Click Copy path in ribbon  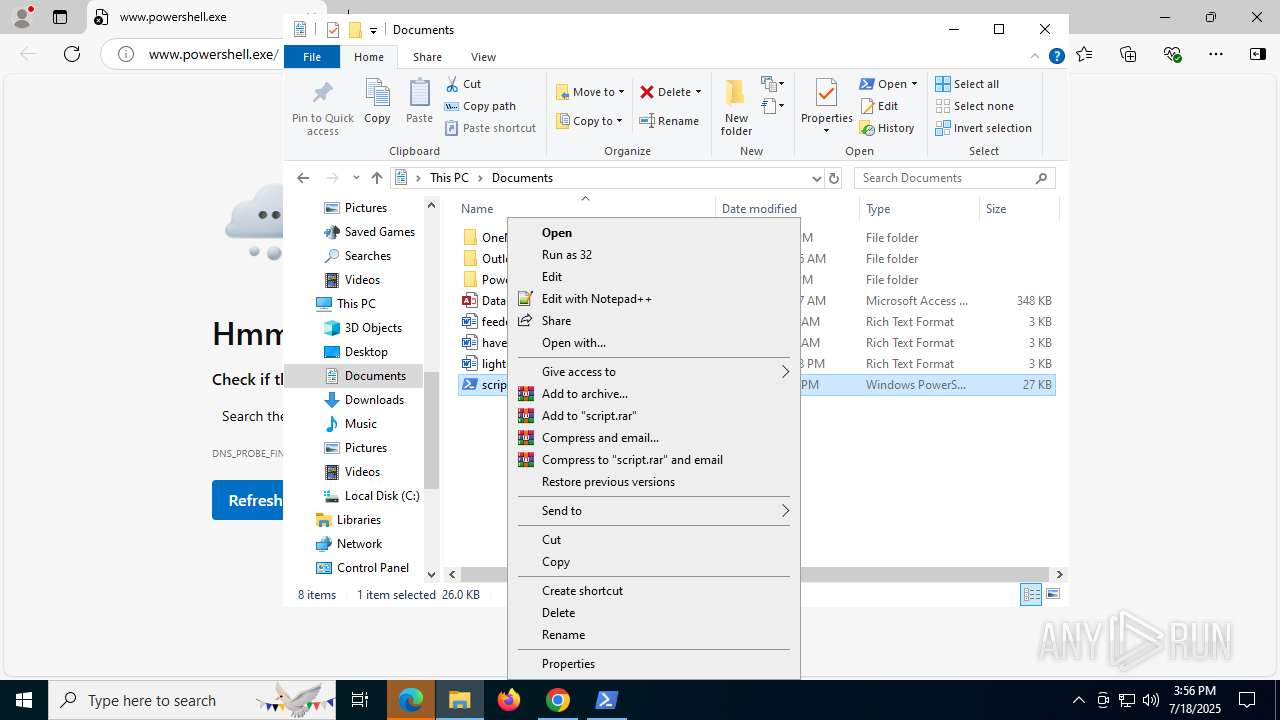pos(480,106)
